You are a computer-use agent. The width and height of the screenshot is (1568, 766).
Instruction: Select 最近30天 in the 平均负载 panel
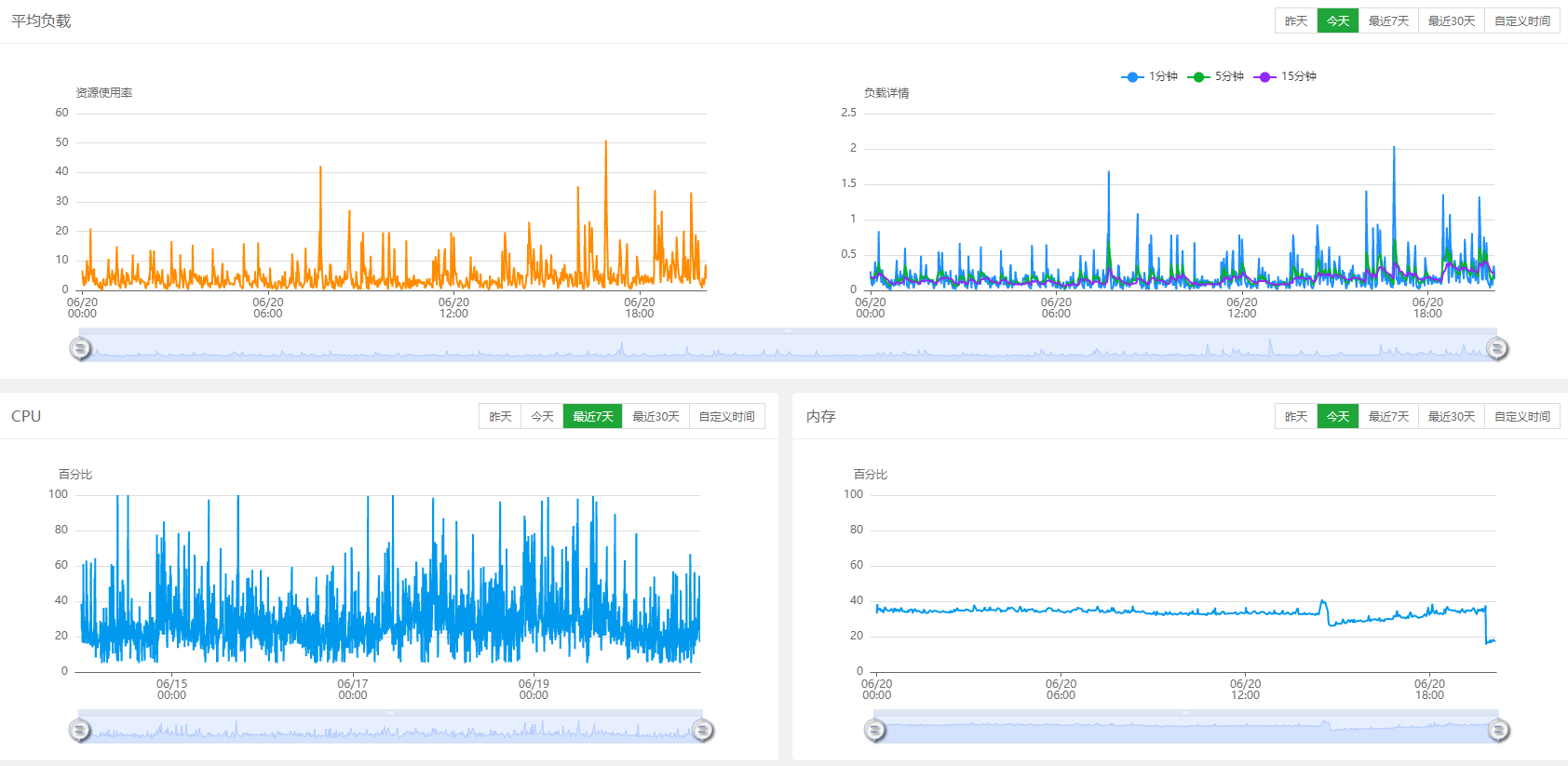1452,20
